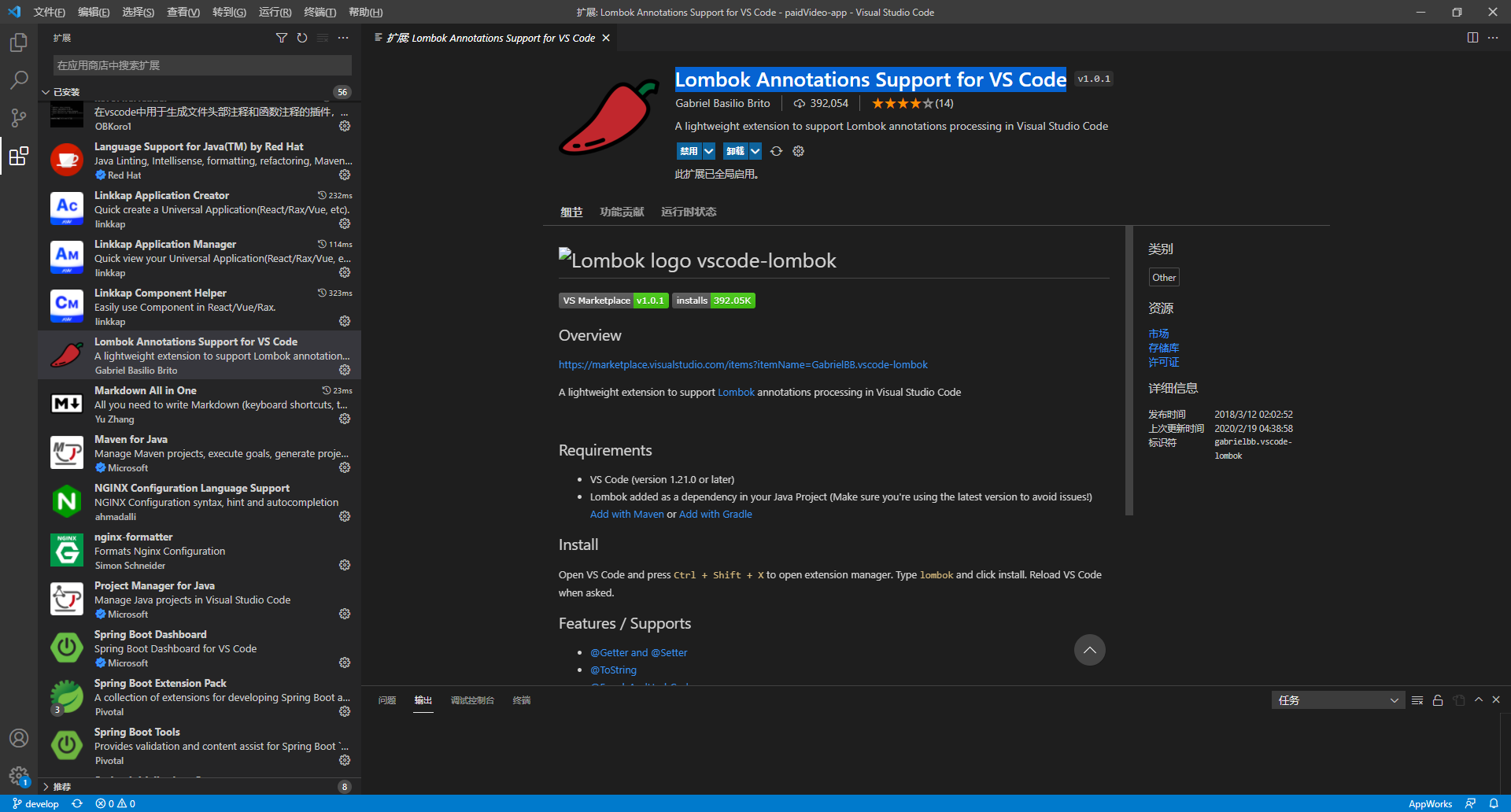Open gear menu for Red Hat Java extension
The image size is (1511, 812).
(x=345, y=175)
